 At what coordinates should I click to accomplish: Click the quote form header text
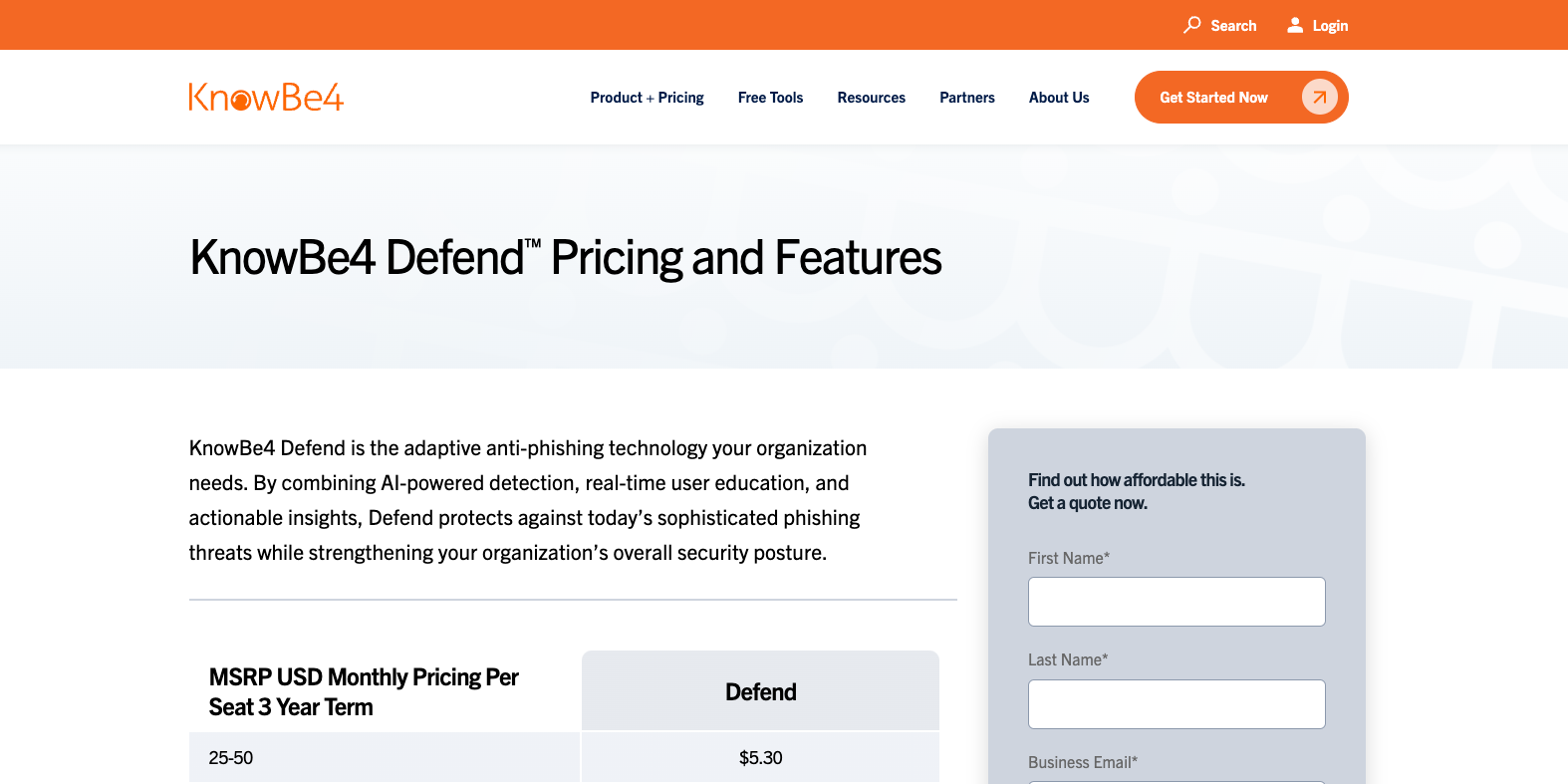click(1136, 491)
